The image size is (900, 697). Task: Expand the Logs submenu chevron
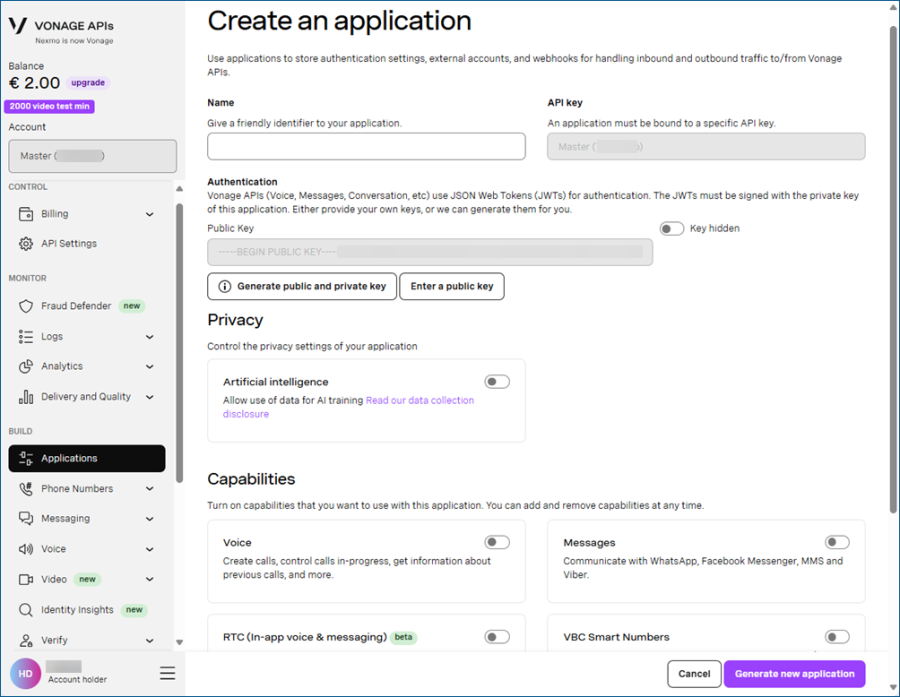pyautogui.click(x=150, y=337)
